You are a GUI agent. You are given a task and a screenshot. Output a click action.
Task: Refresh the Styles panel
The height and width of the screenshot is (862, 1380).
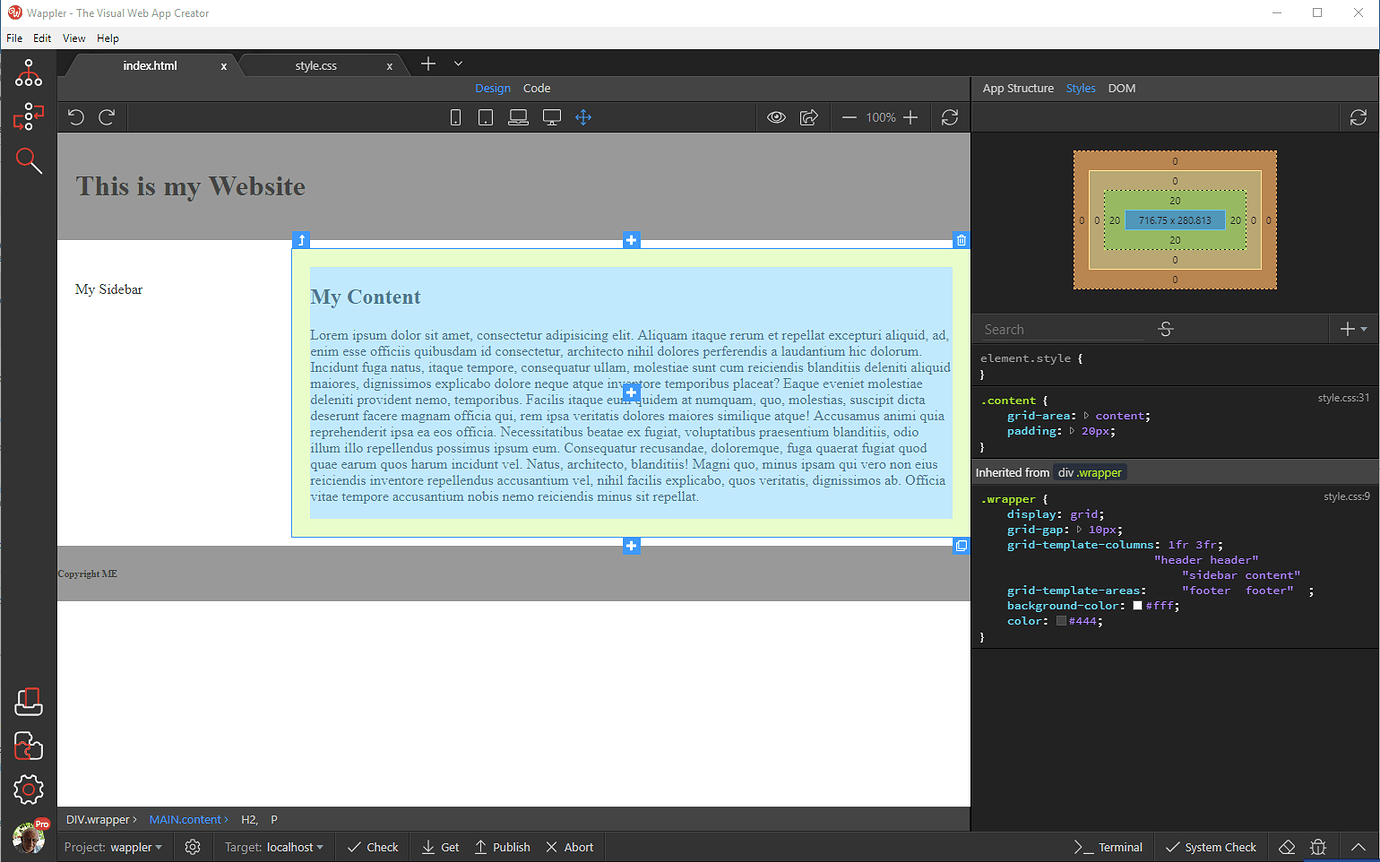[1358, 117]
